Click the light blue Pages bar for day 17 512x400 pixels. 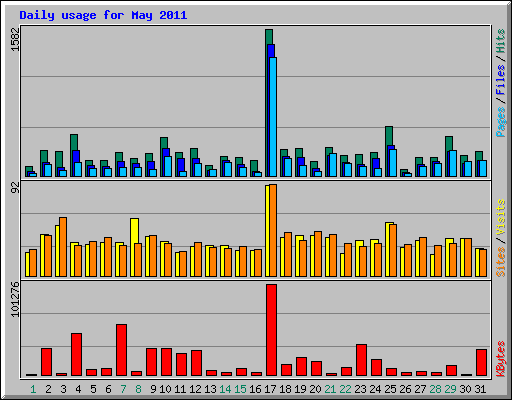click(273, 117)
